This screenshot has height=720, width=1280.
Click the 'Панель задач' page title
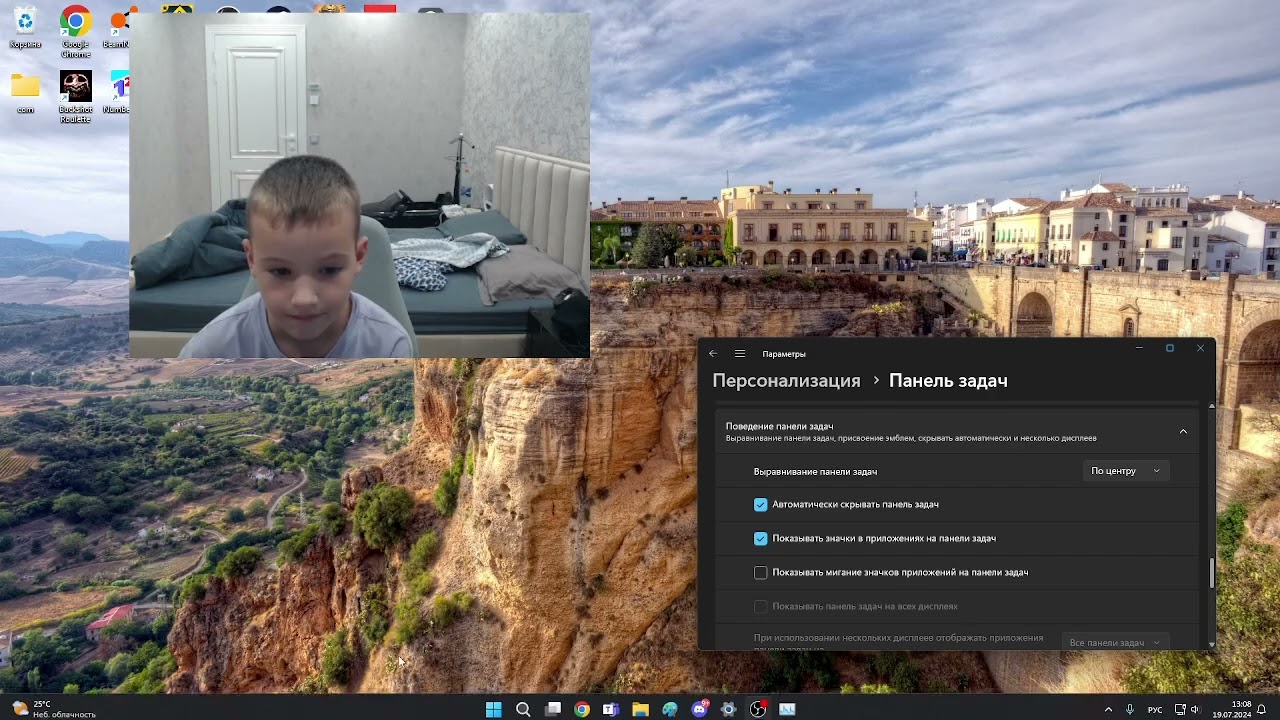pyautogui.click(x=948, y=381)
